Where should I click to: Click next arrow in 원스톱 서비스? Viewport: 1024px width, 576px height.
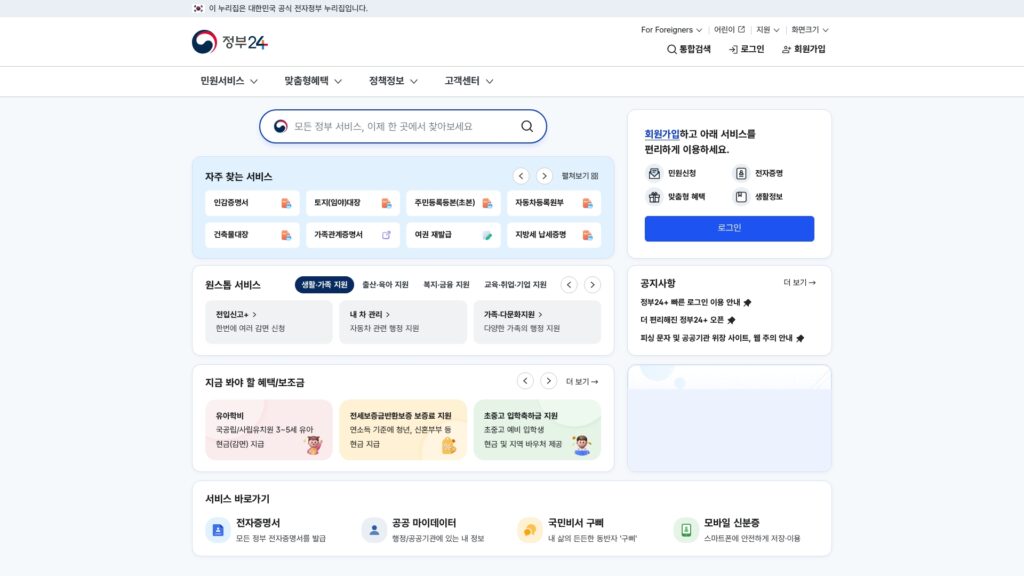[x=592, y=285]
